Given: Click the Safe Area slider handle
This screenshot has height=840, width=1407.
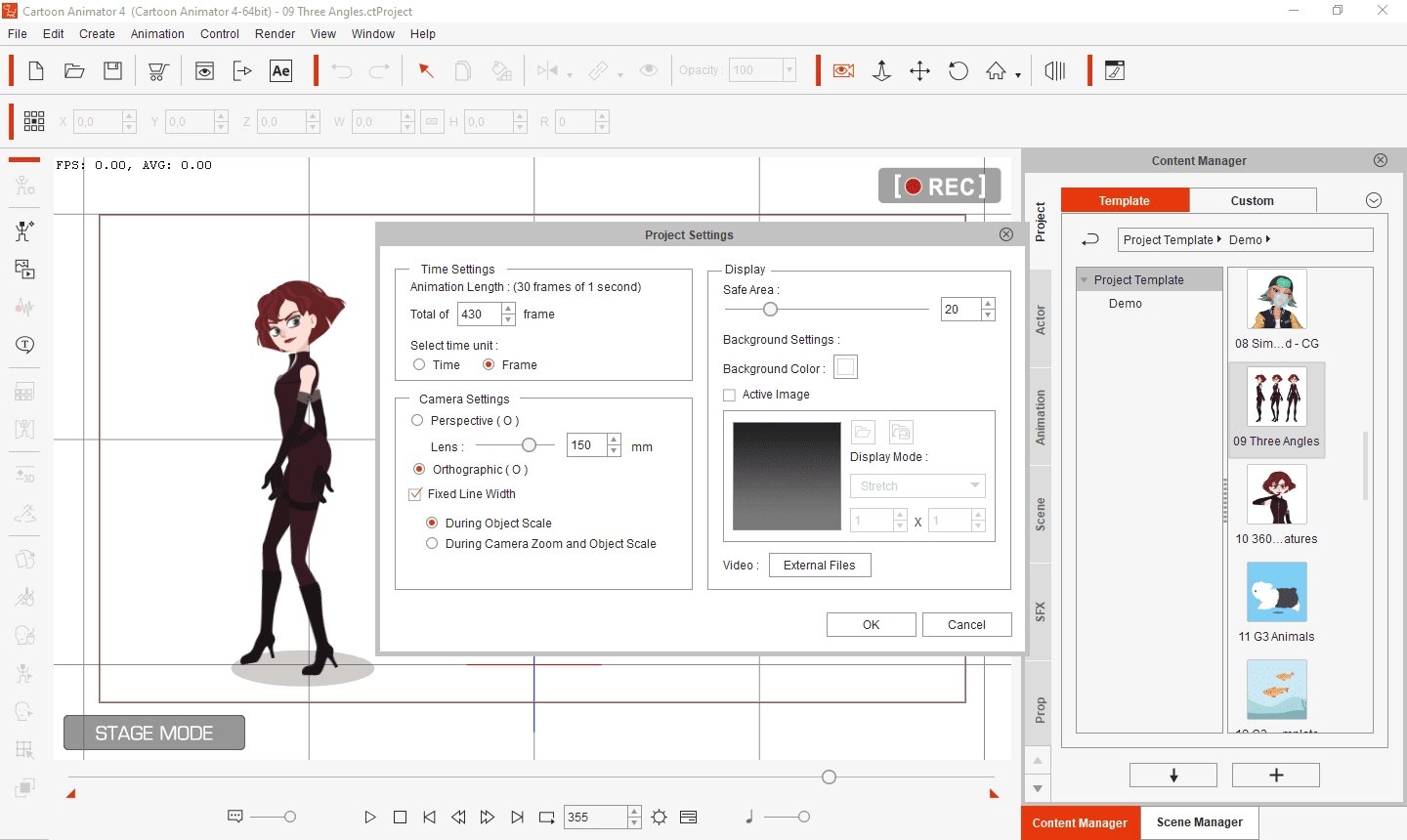Looking at the screenshot, I should coord(771,309).
